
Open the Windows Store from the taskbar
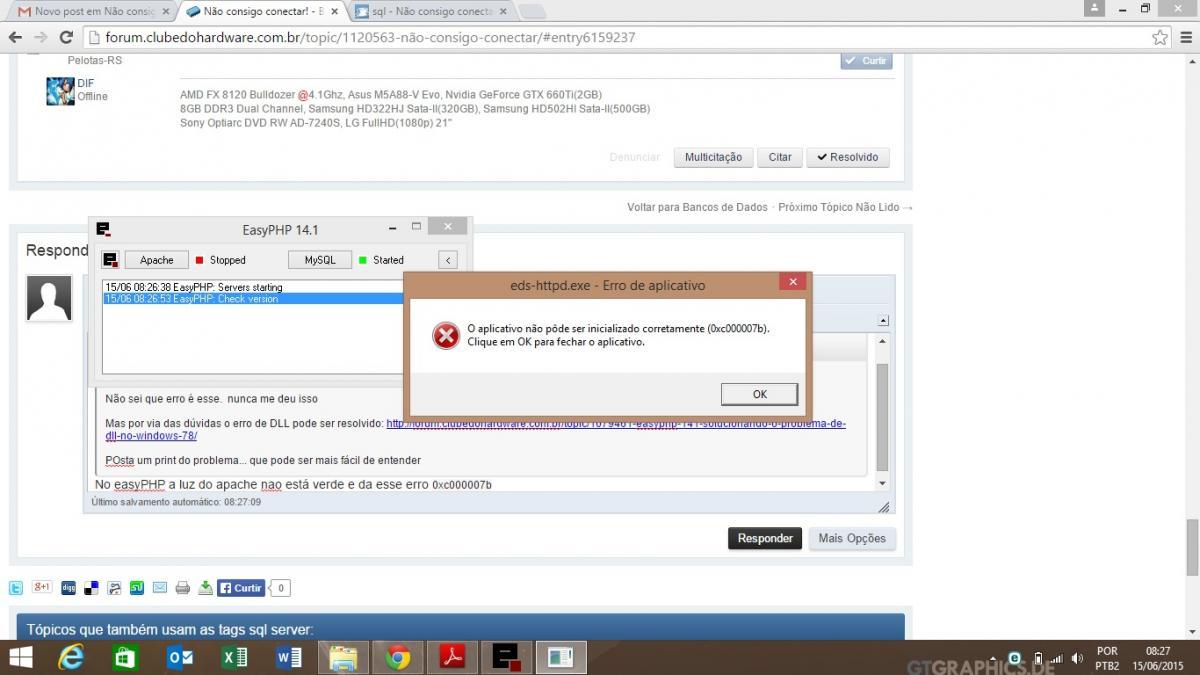point(124,657)
